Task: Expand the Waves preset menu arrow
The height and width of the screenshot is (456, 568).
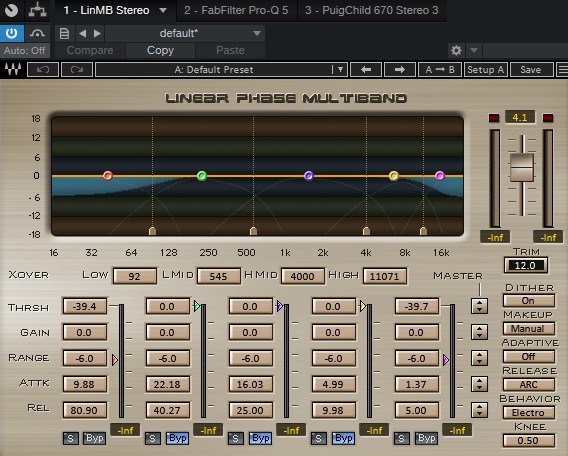Action: [x=340, y=70]
